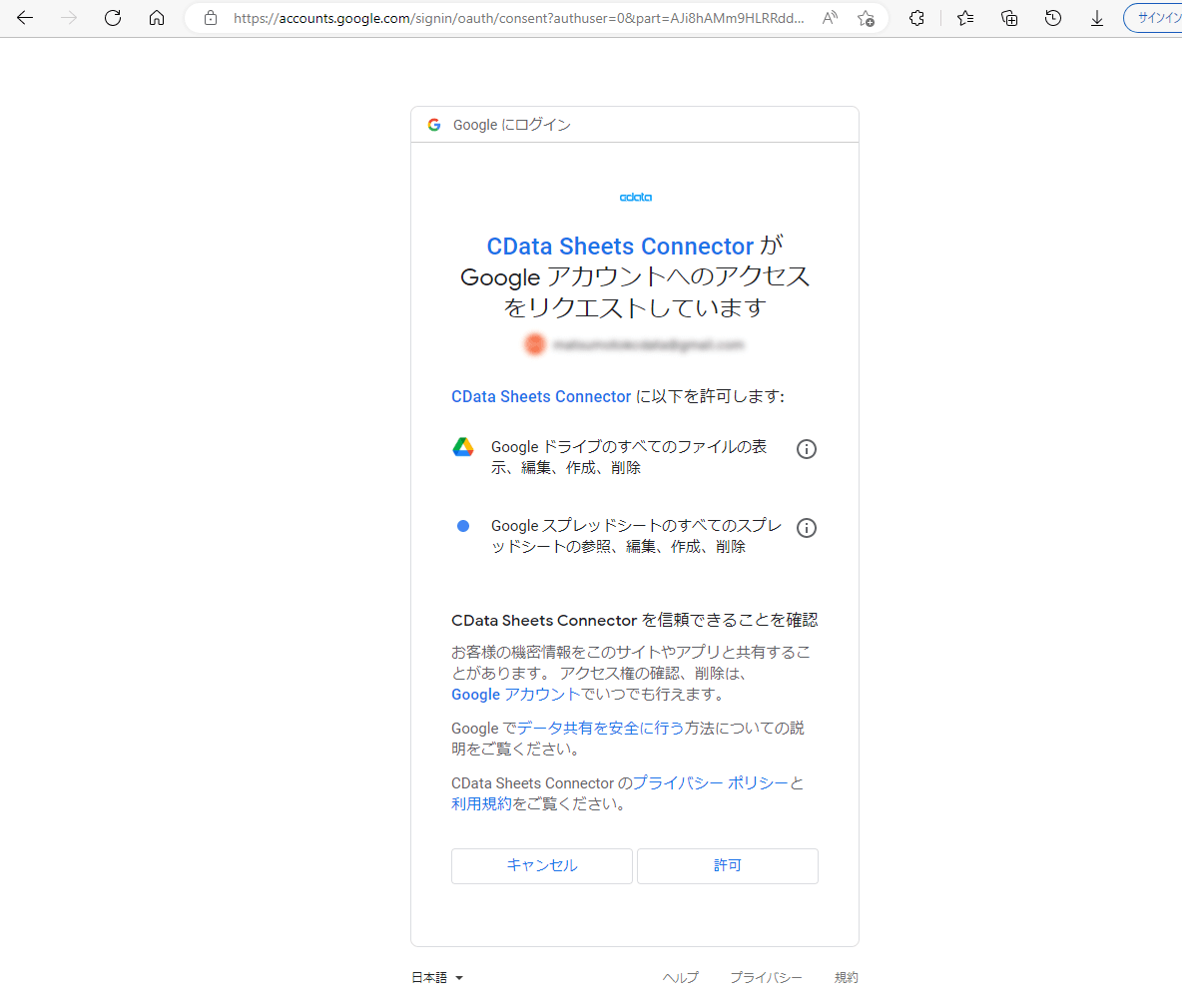Image resolution: width=1182 pixels, height=1008 pixels.
Task: Click the 許可 button to allow access
Action: point(728,865)
